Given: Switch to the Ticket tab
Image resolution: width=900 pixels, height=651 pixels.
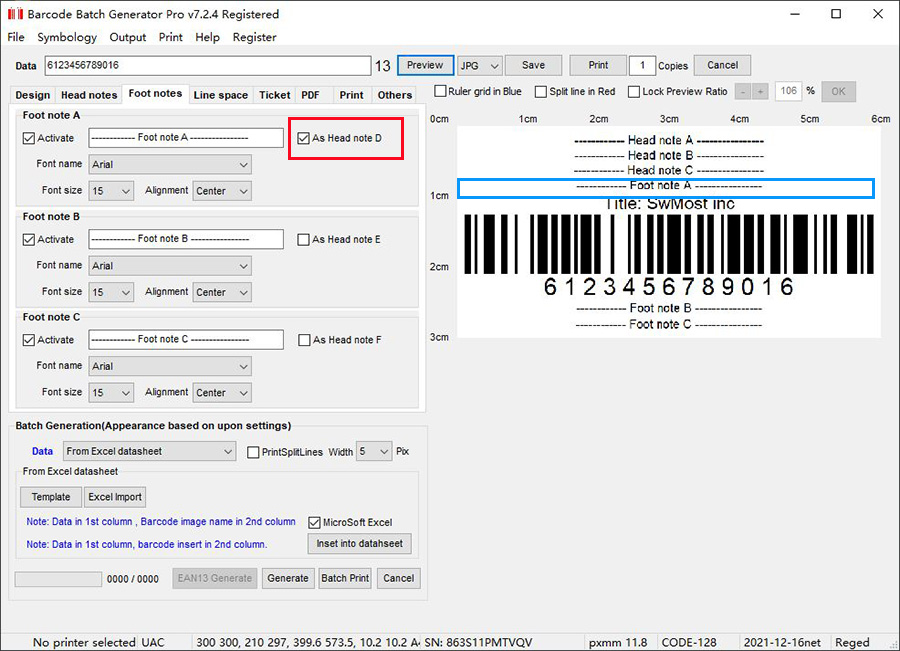Looking at the screenshot, I should 274,95.
